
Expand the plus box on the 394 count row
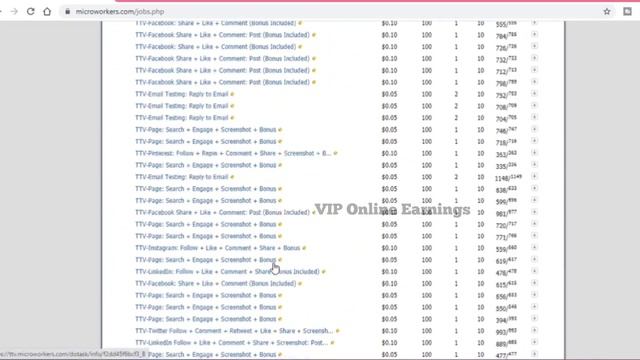(x=534, y=319)
